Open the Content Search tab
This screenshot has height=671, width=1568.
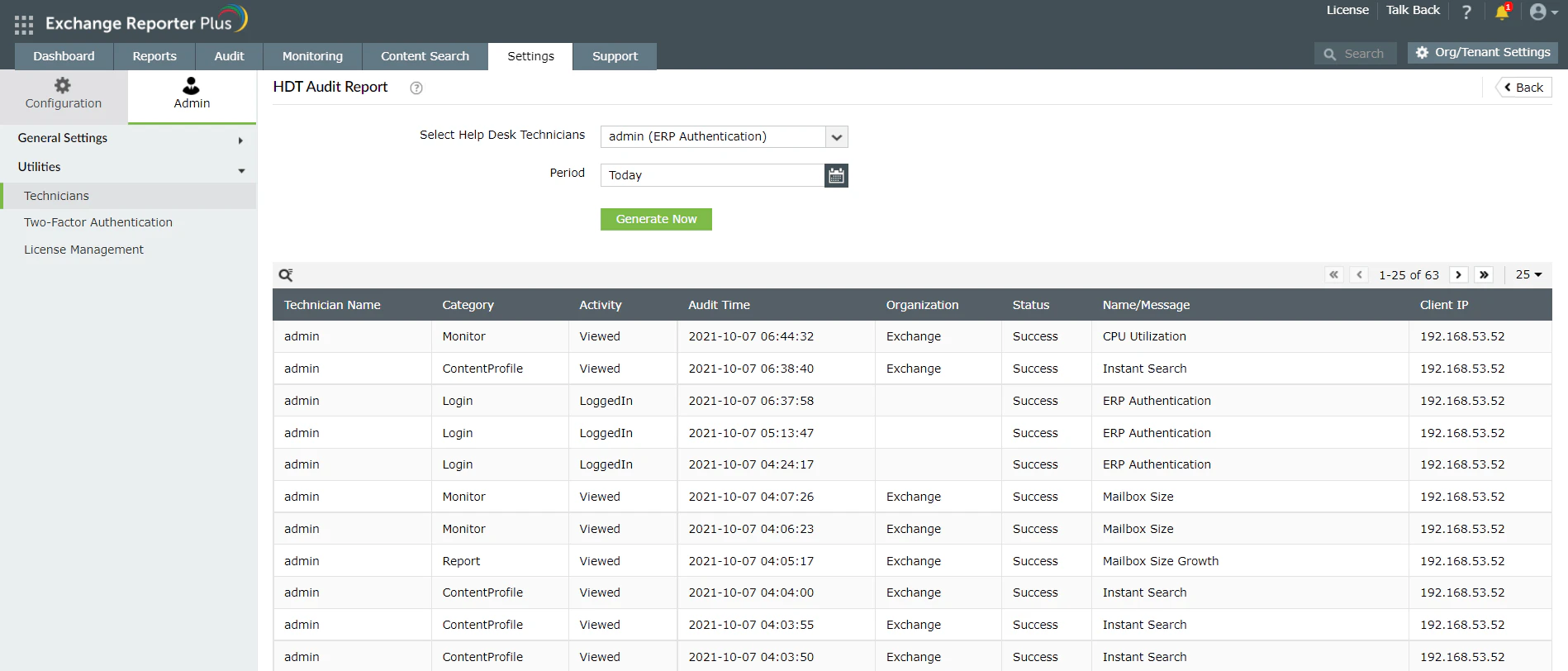[x=425, y=56]
